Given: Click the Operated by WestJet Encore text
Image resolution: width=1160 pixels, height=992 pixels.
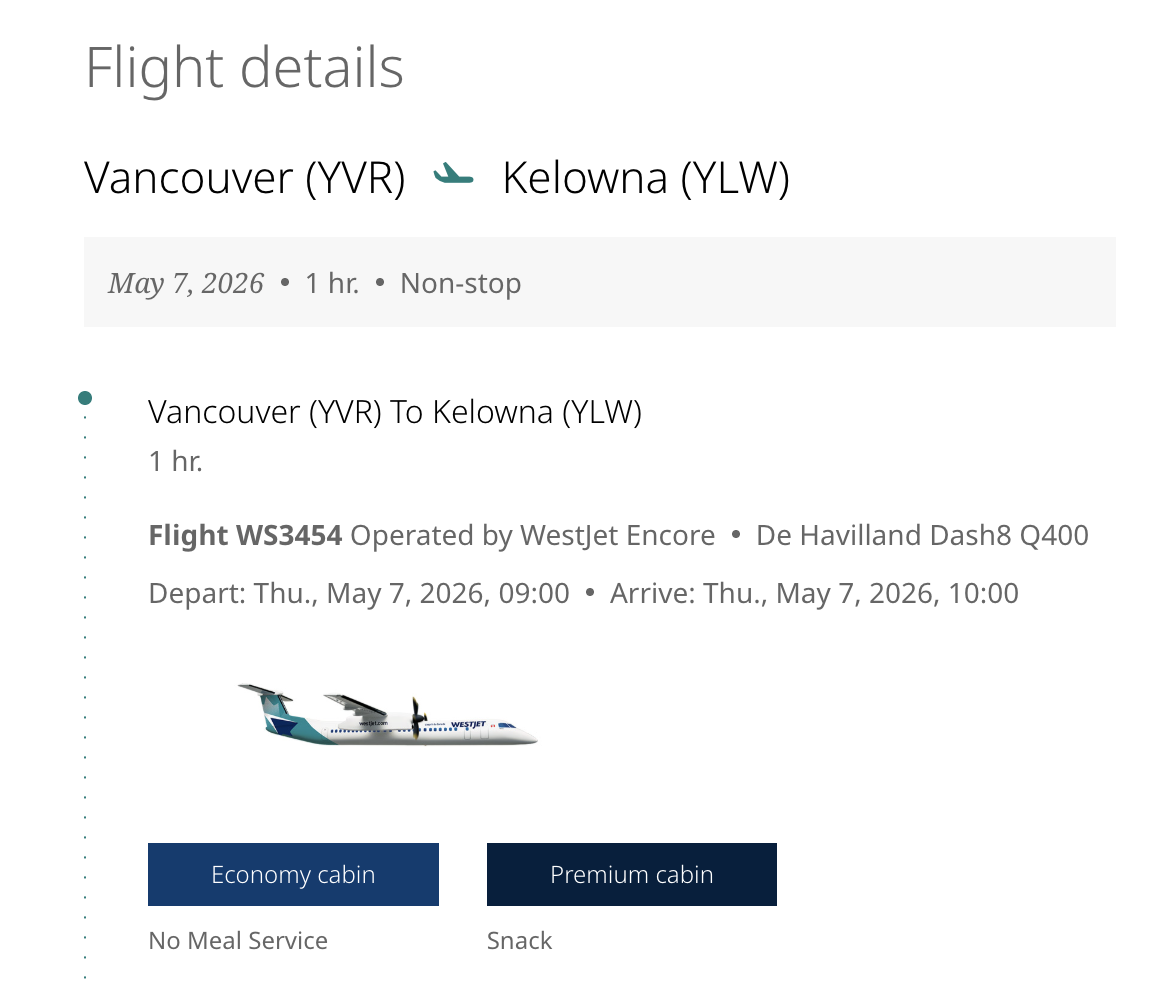Looking at the screenshot, I should 532,536.
